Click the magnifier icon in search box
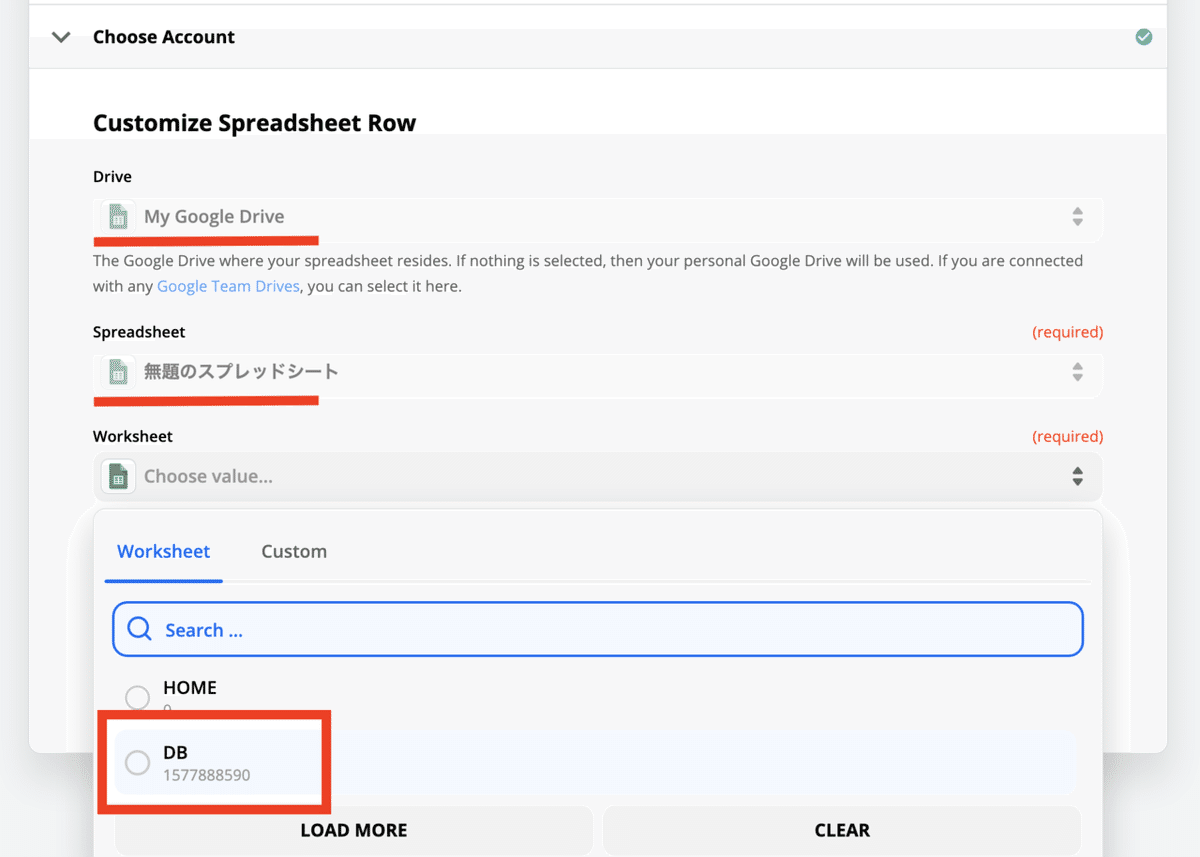 click(140, 629)
